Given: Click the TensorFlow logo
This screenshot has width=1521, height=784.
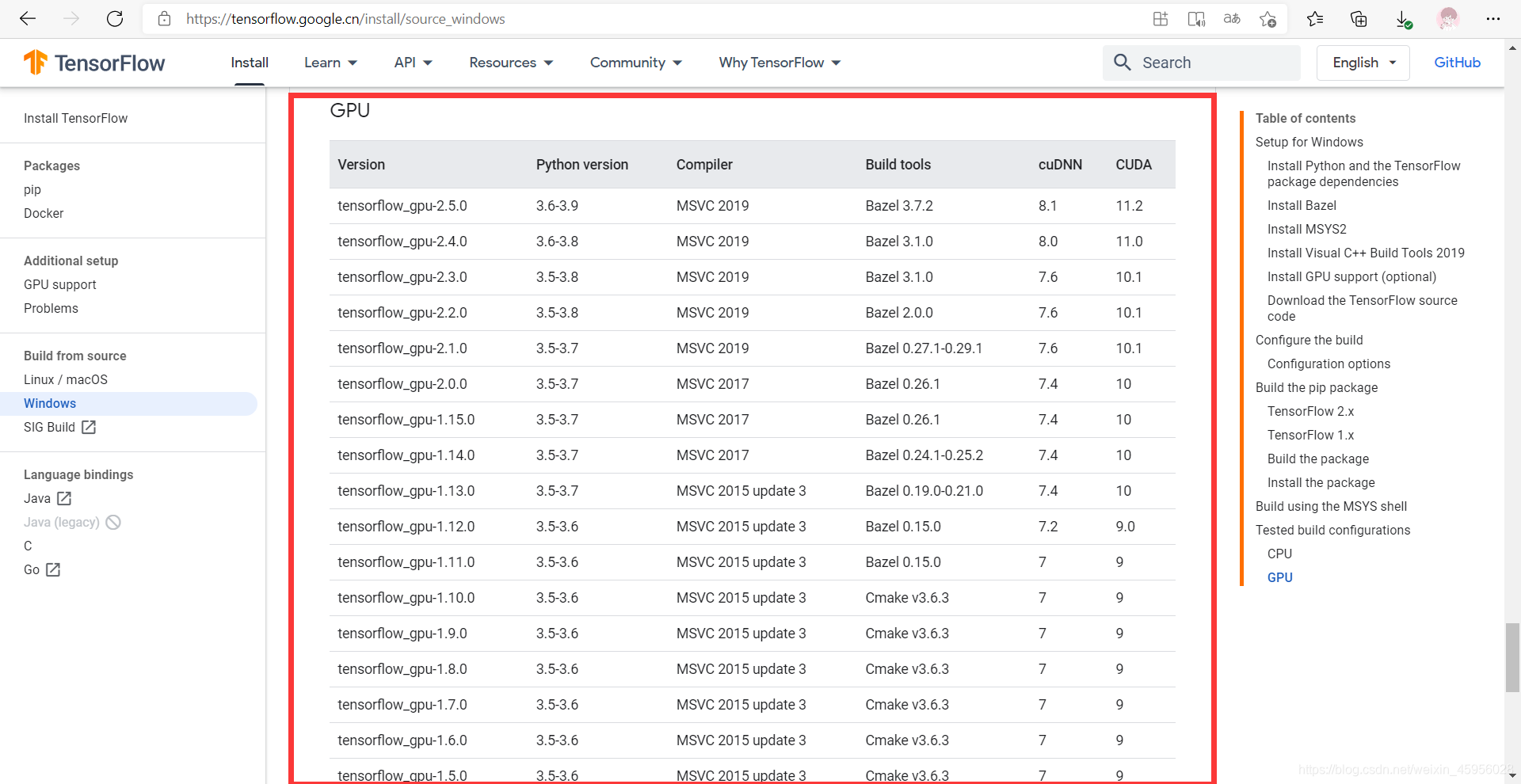Looking at the screenshot, I should (x=94, y=63).
